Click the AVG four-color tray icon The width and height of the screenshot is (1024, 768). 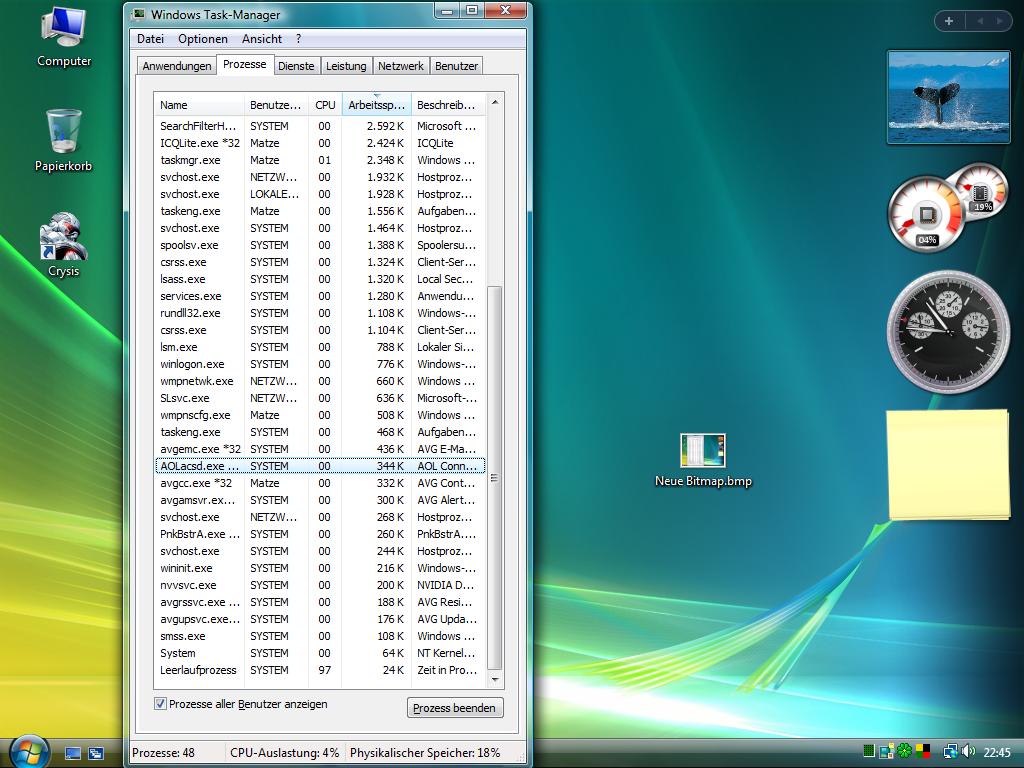coord(923,751)
